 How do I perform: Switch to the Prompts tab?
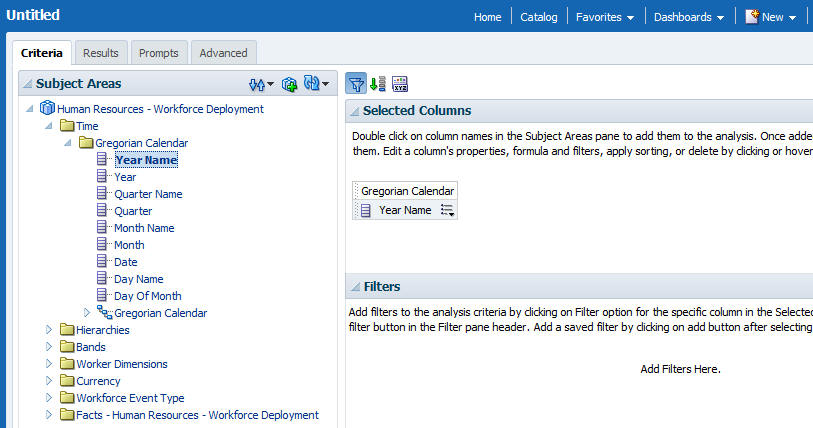pyautogui.click(x=159, y=53)
